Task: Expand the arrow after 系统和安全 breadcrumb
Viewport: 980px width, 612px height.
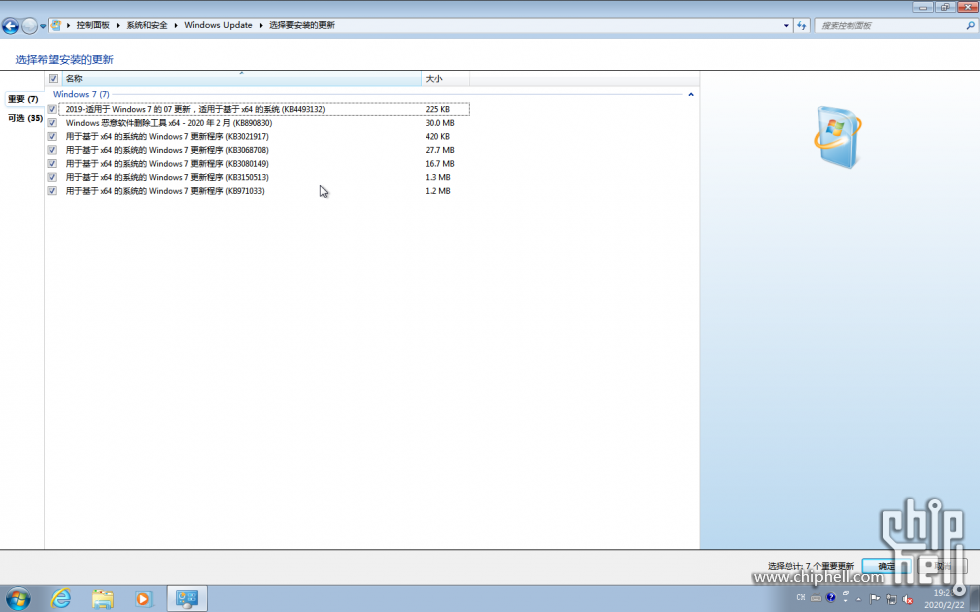Action: (x=176, y=25)
